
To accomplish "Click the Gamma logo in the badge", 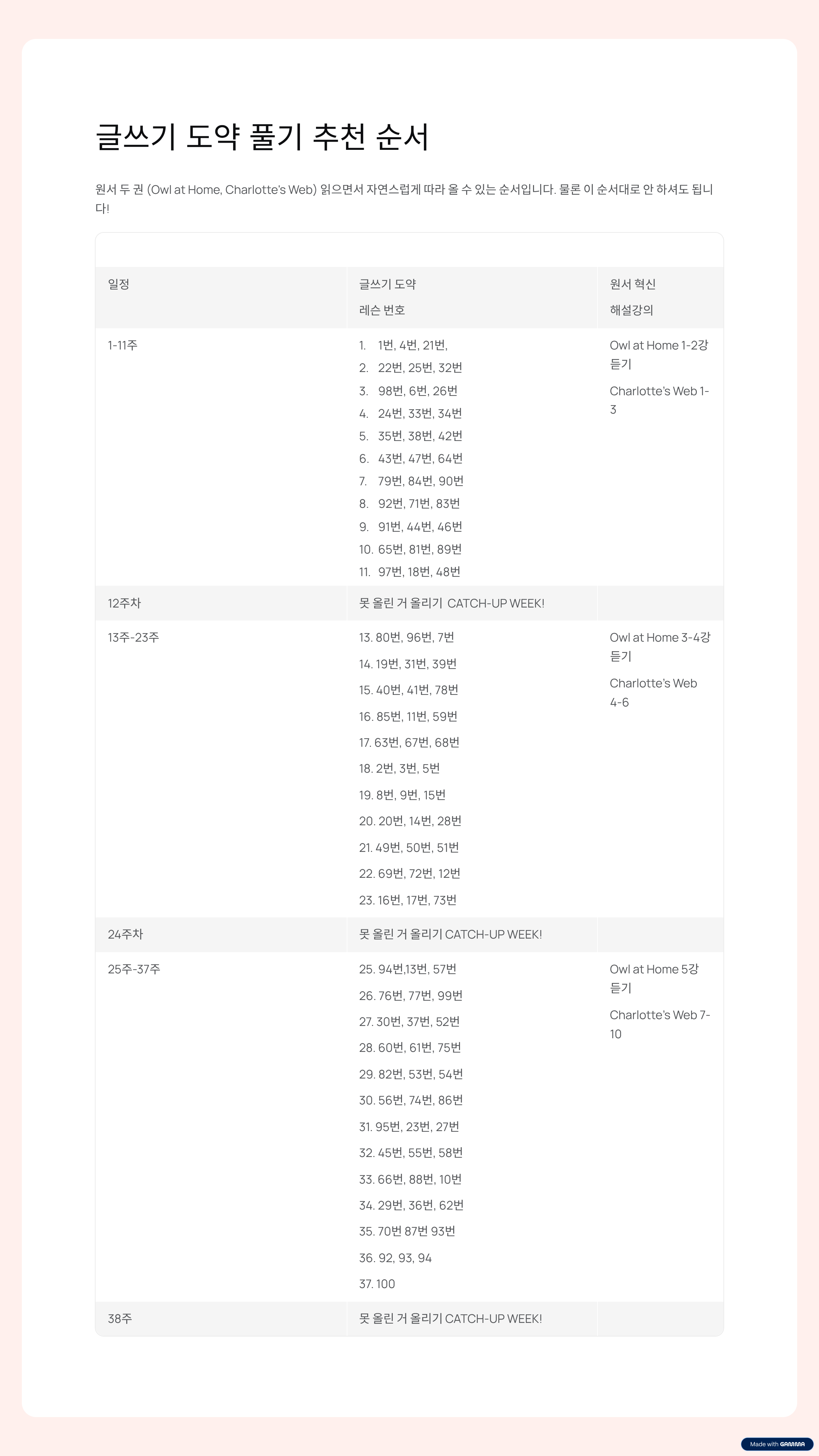I will tap(792, 1444).
